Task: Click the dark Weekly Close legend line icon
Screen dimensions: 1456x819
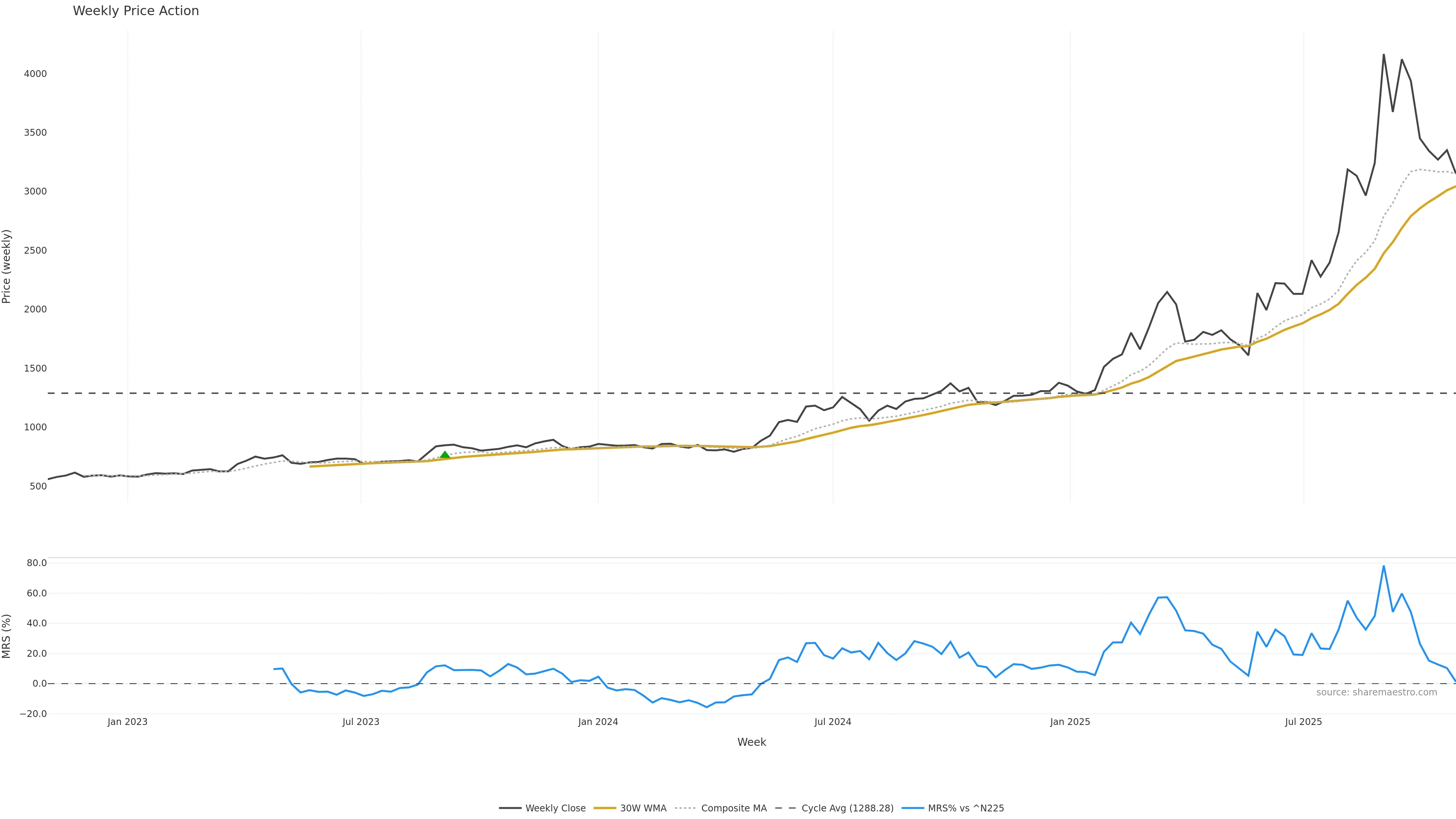Action: click(510, 808)
